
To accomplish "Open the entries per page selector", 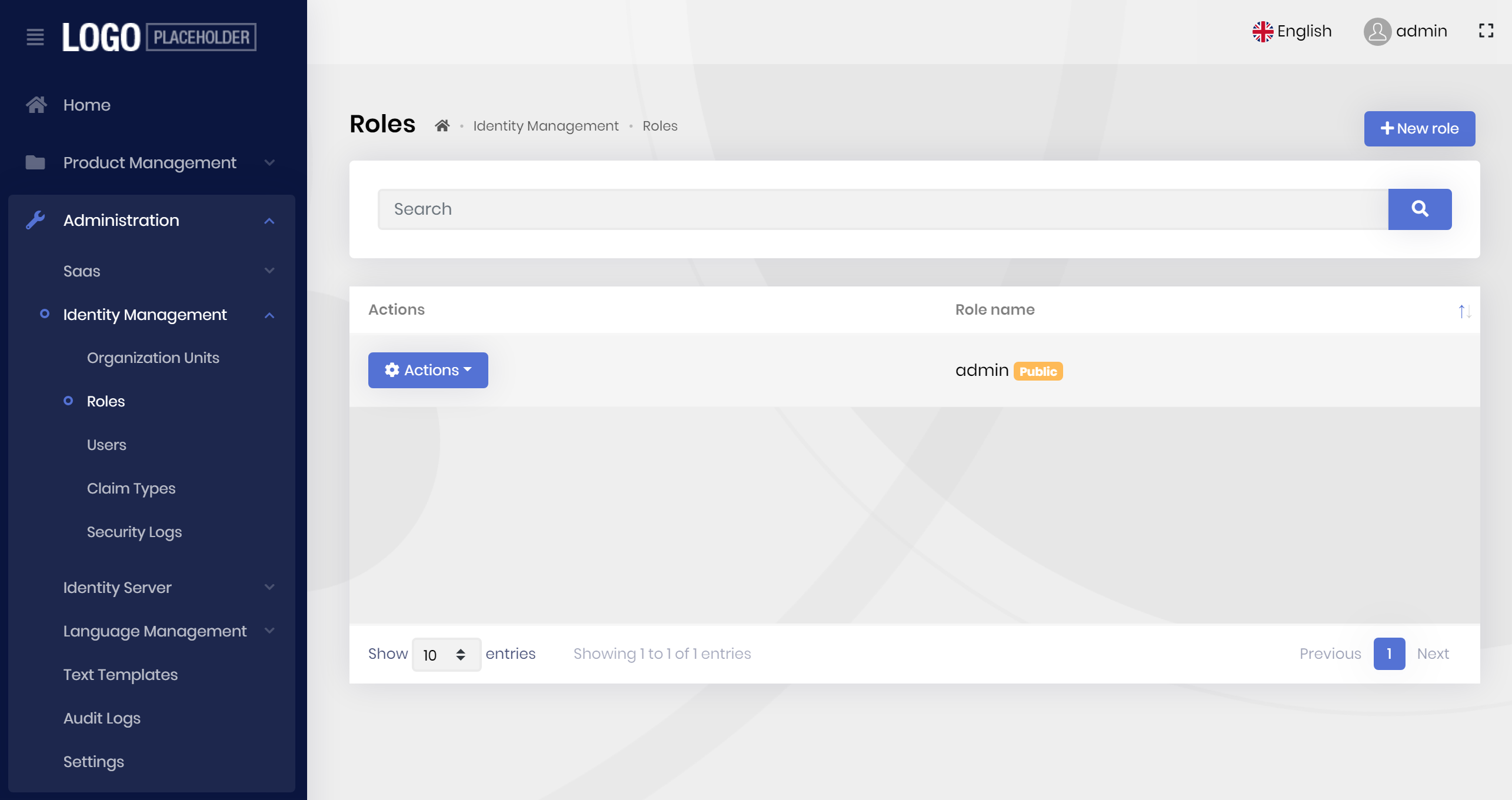I will tap(446, 654).
